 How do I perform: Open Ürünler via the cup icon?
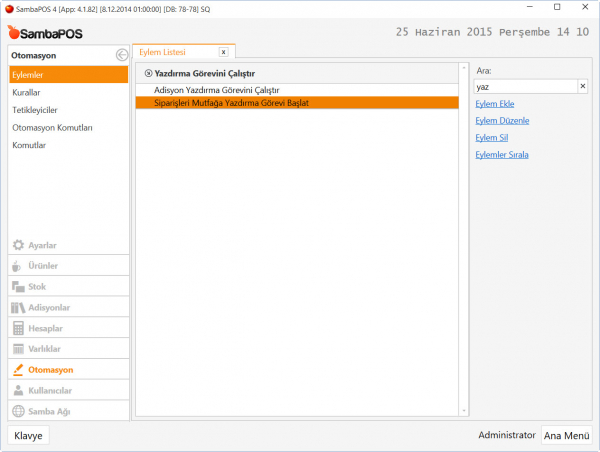(x=18, y=266)
